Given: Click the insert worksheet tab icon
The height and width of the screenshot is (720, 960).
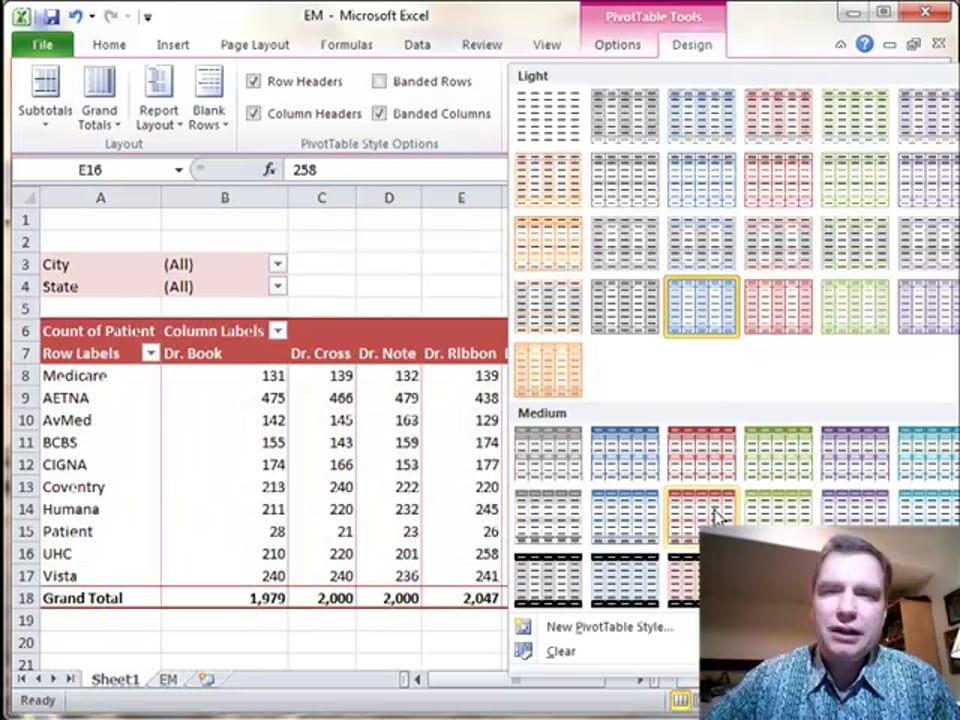Looking at the screenshot, I should coord(206,679).
